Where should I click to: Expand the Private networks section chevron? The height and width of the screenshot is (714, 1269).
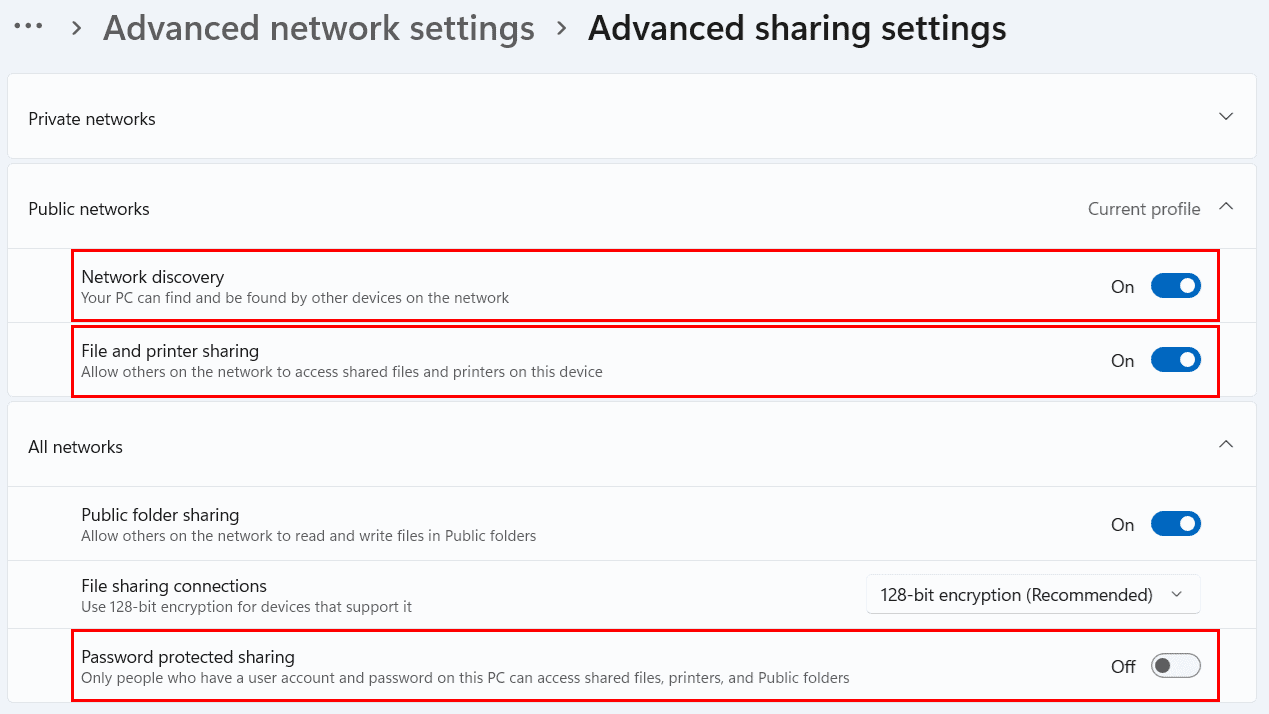[x=1226, y=117]
